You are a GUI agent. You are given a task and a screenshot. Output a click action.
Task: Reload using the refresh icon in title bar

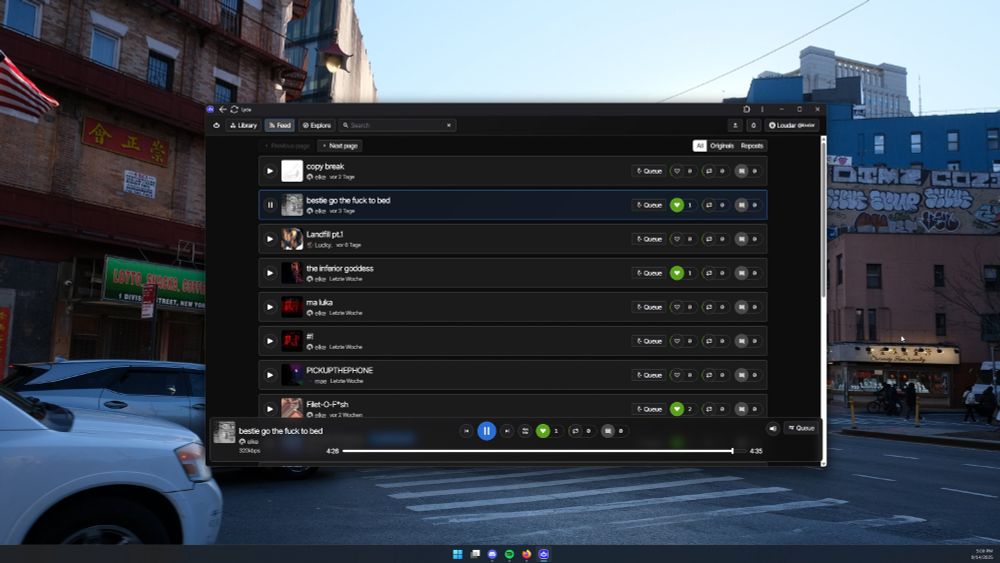(x=234, y=110)
